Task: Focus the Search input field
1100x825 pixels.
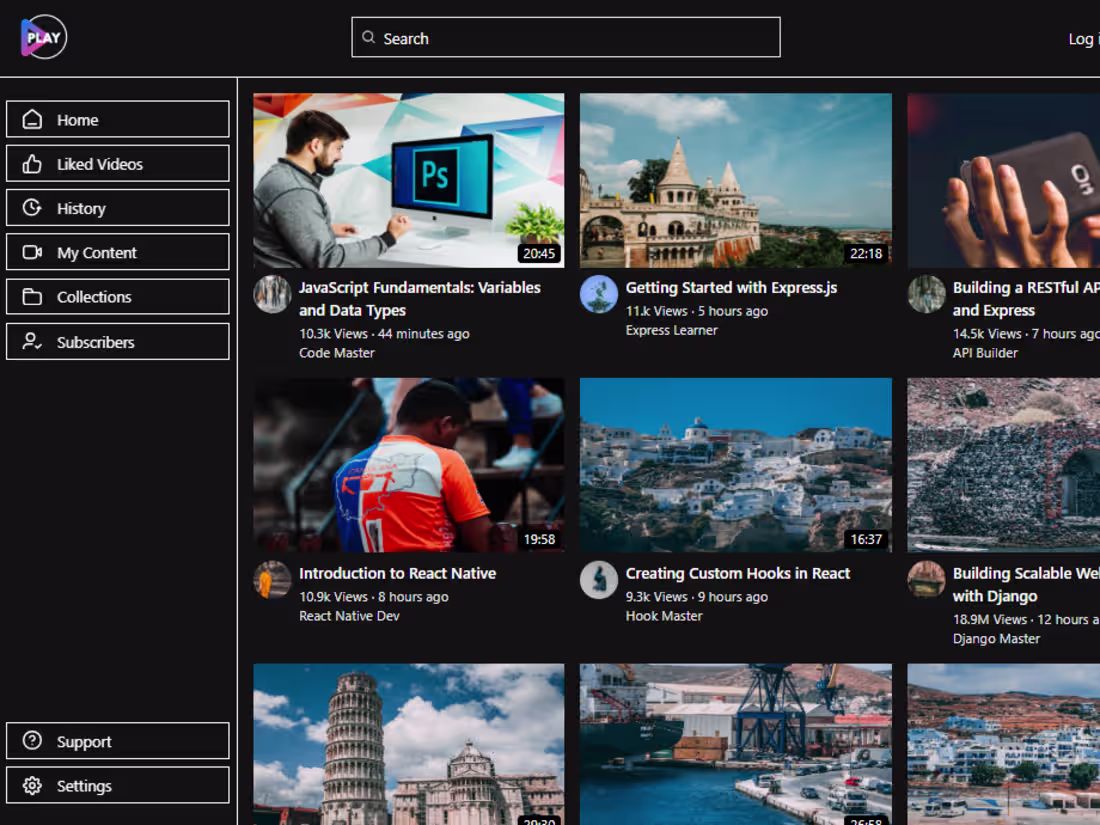Action: pos(565,37)
